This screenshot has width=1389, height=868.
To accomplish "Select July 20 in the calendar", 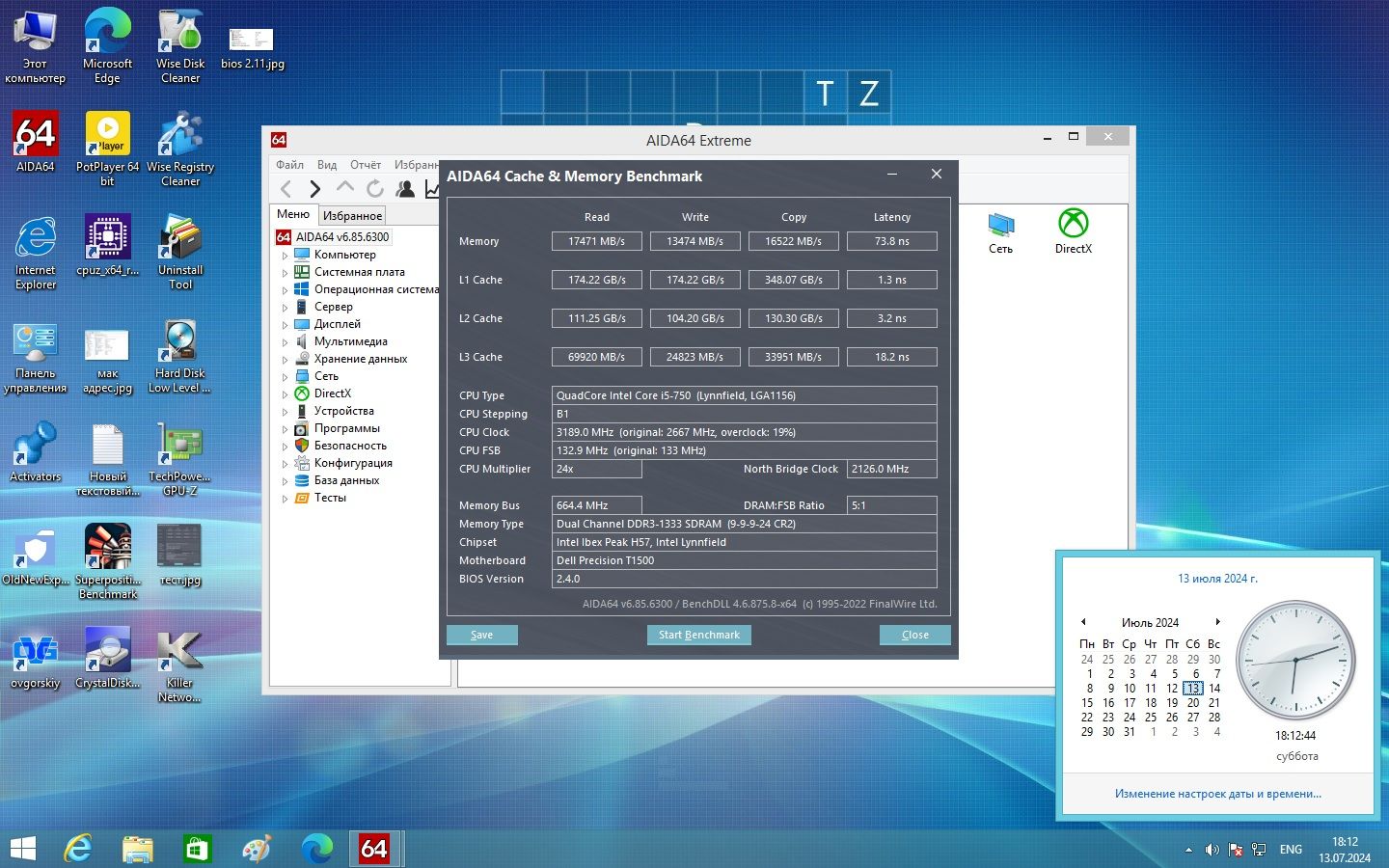I will click(x=1193, y=703).
